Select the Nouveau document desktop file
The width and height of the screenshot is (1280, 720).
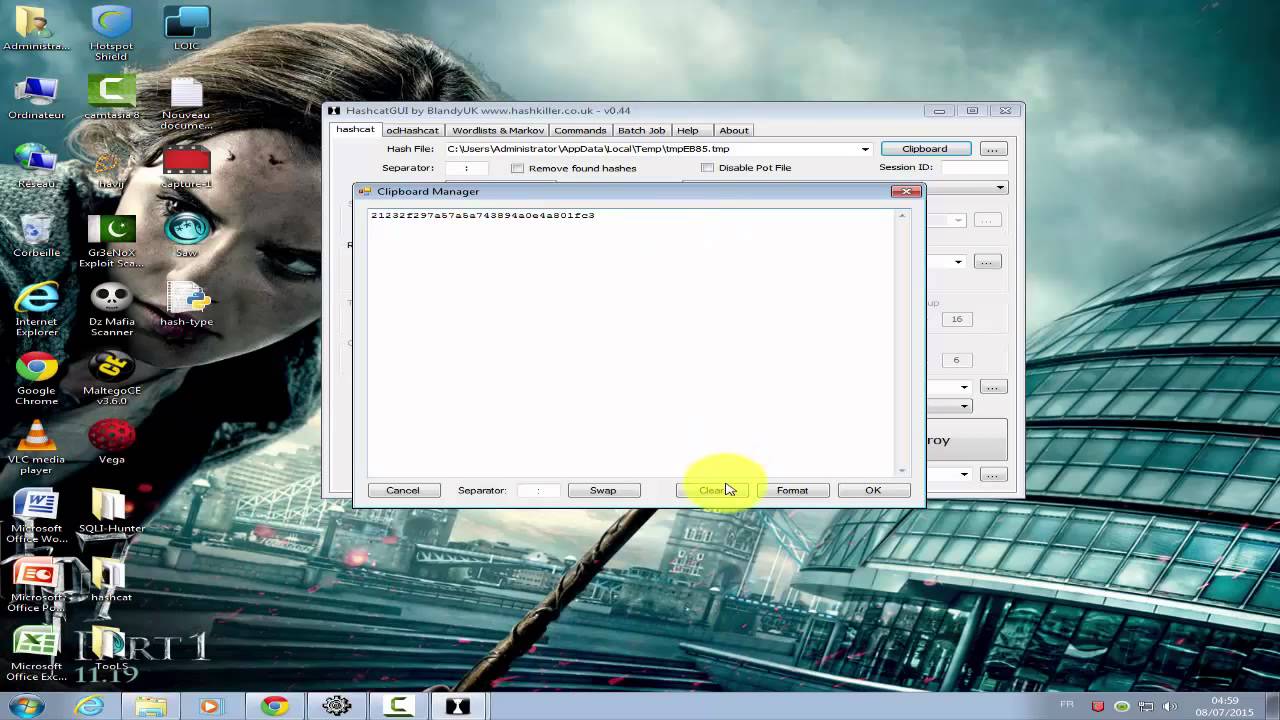point(186,102)
